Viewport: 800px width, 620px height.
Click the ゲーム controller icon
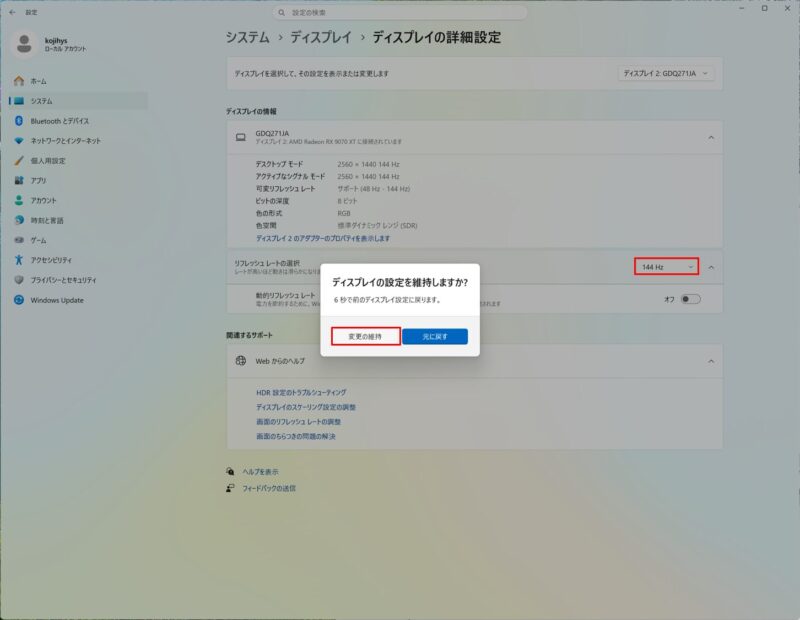point(19,240)
